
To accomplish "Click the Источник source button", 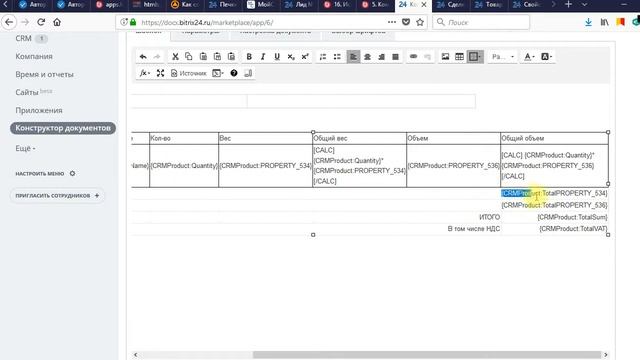I will pyautogui.click(x=189, y=73).
